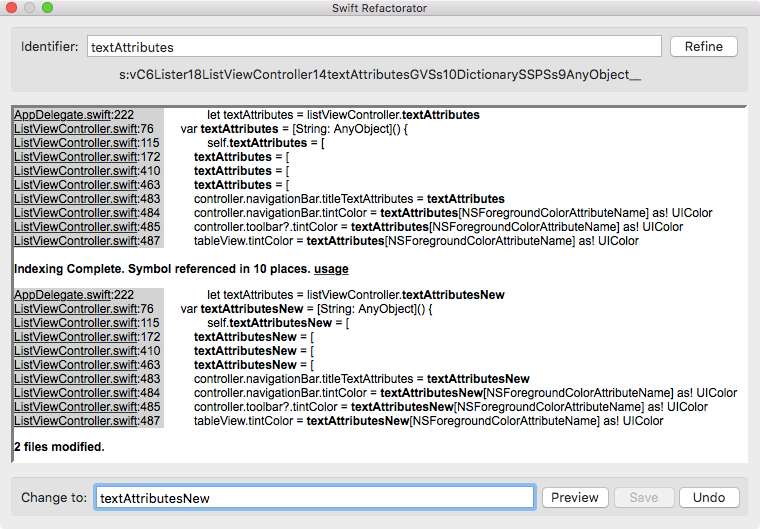760x529 pixels.
Task: Close the window with the red button
Action: [11, 7]
